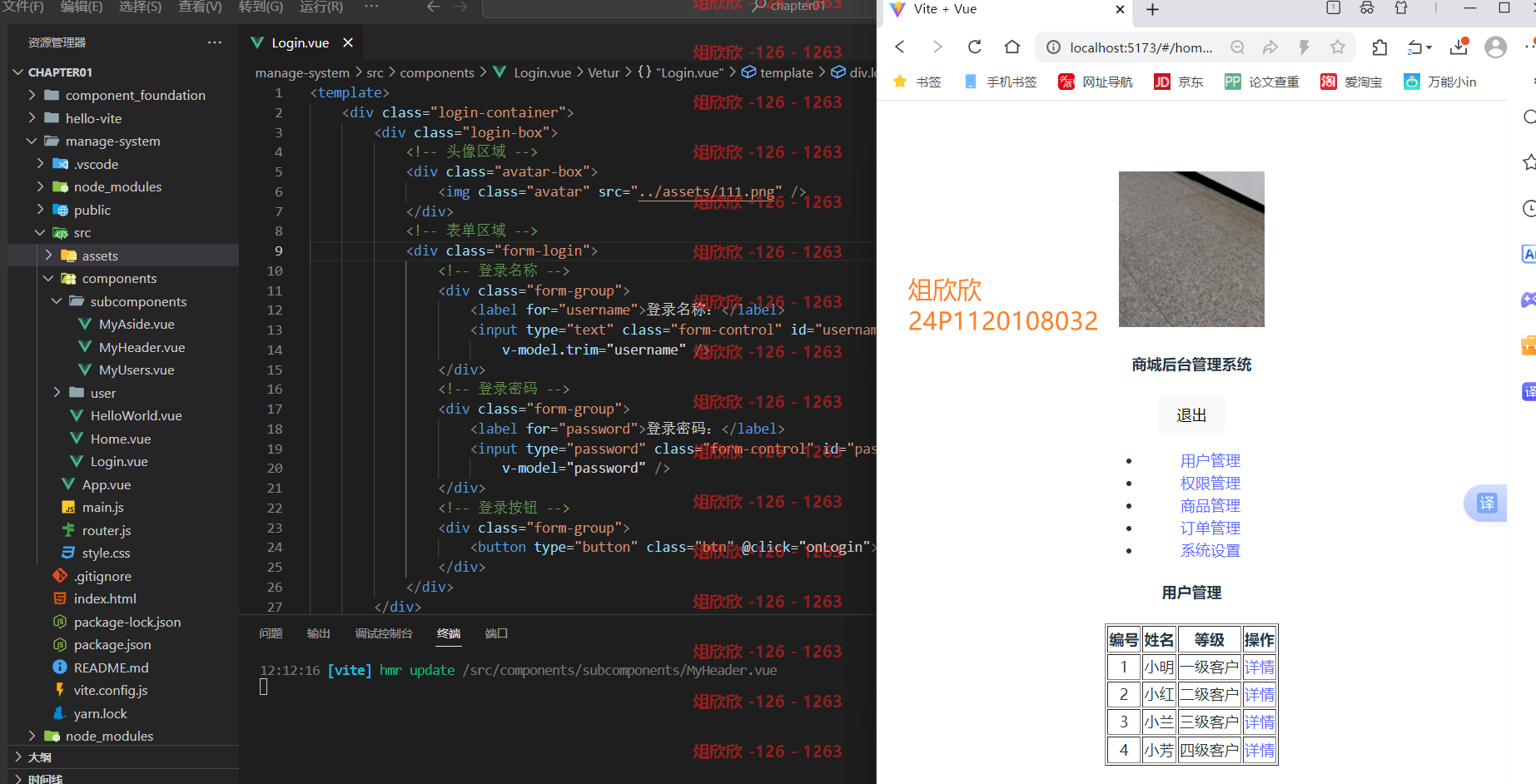Go to browser home page

click(1012, 47)
